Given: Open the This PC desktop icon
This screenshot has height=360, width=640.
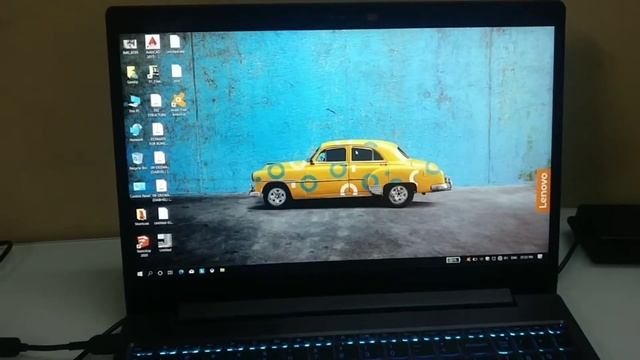Looking at the screenshot, I should click(x=134, y=104).
